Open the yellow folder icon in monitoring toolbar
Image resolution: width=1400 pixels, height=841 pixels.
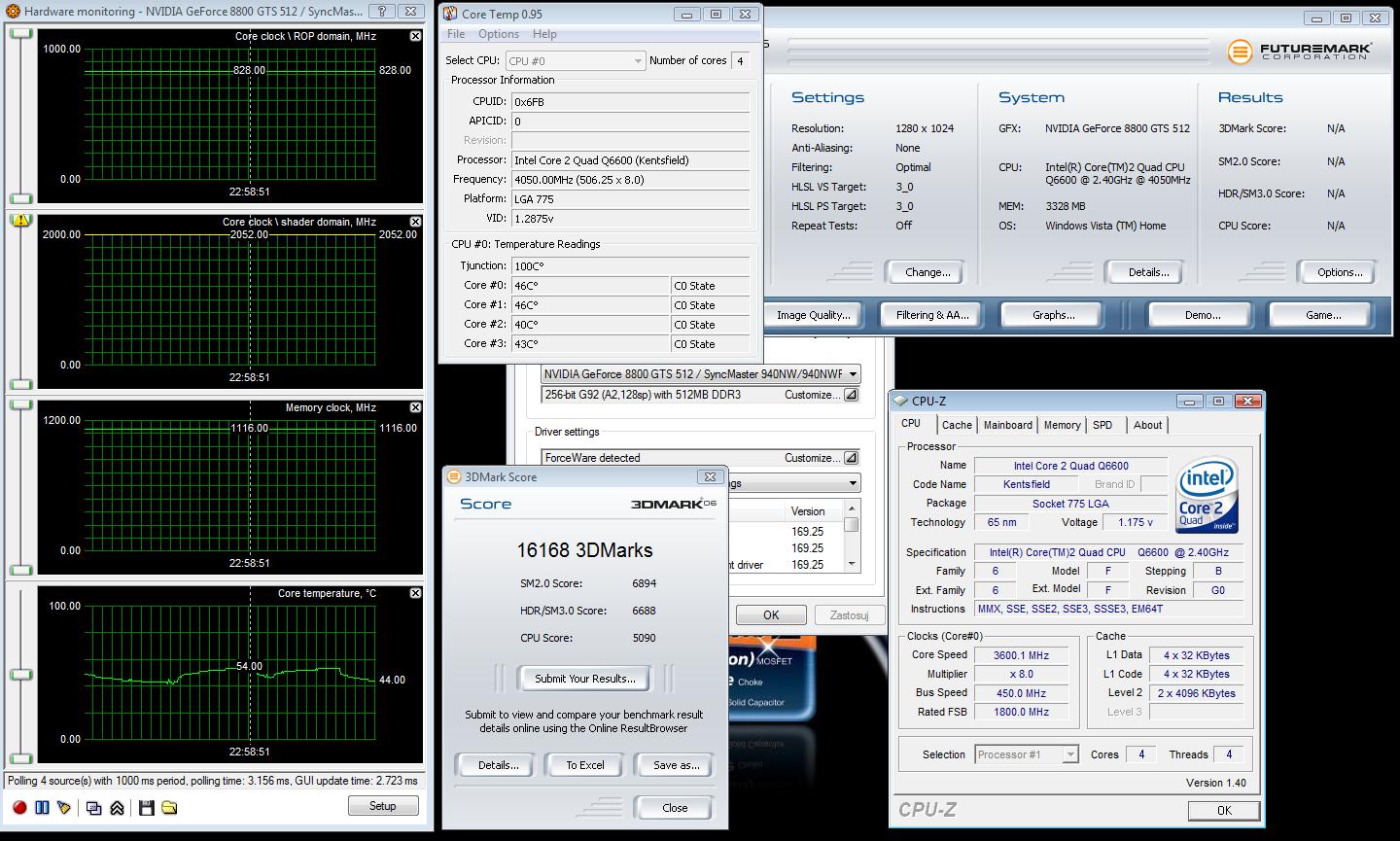tap(169, 807)
